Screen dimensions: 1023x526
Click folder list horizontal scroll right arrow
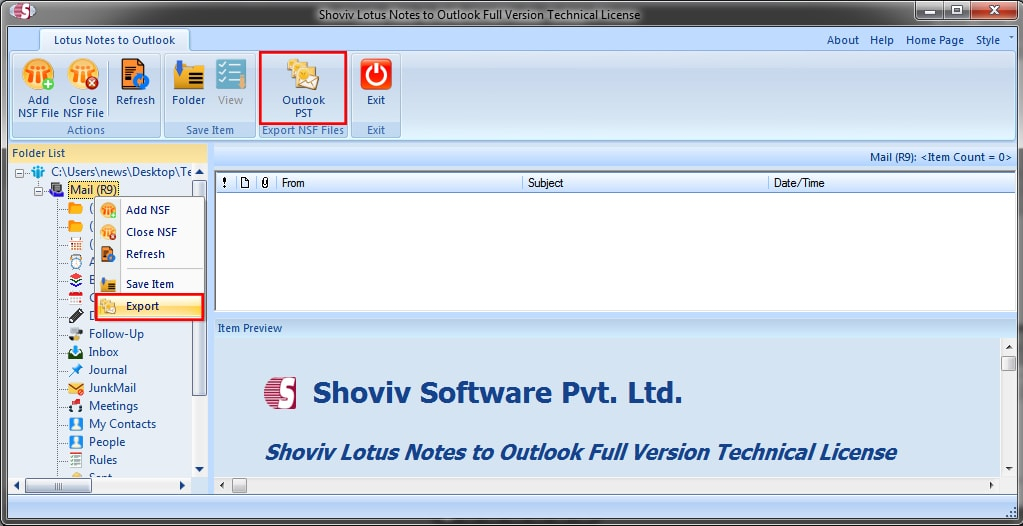[x=182, y=486]
